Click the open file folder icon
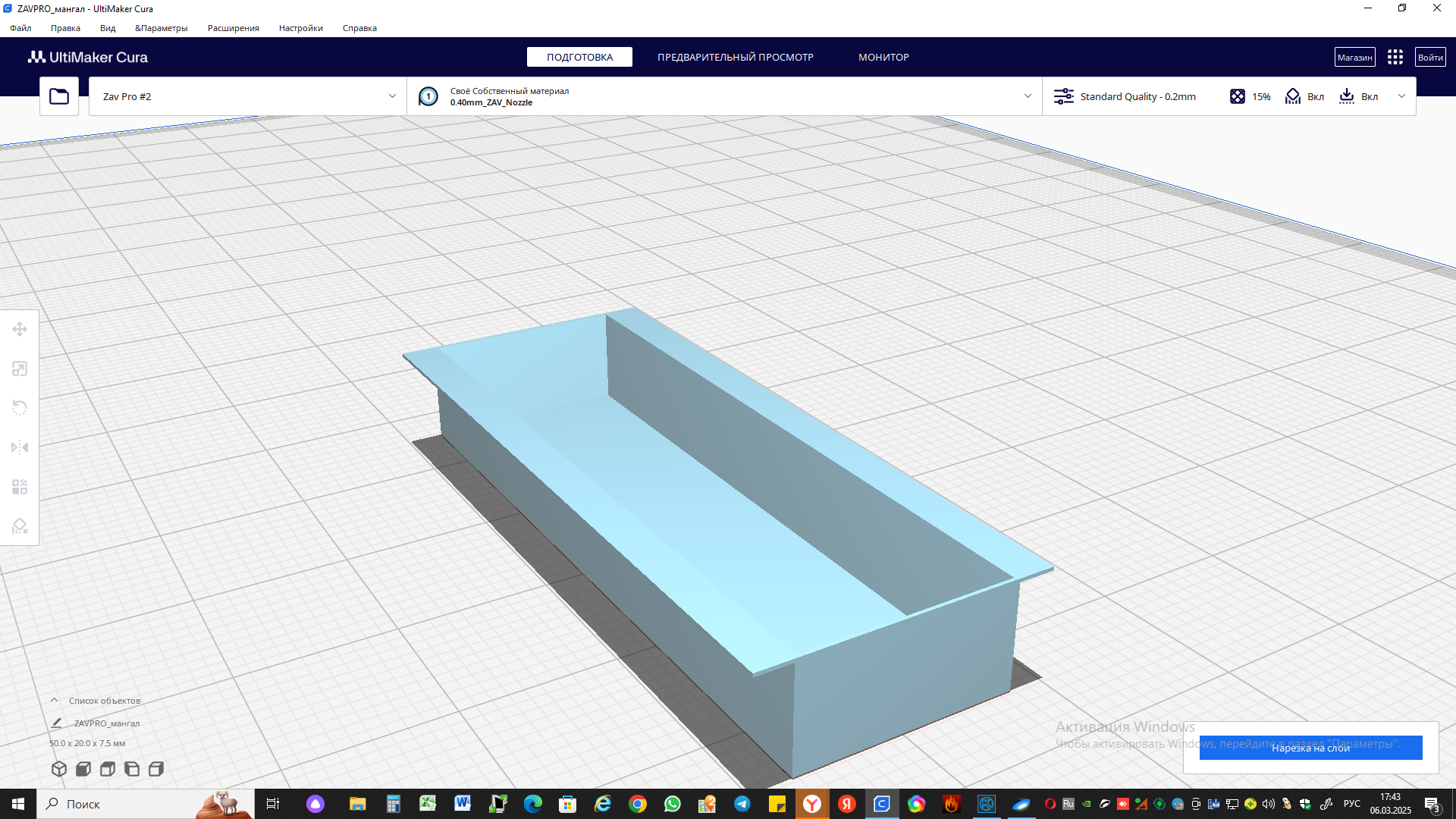Screen dimensions: 1456x819 [x=59, y=96]
